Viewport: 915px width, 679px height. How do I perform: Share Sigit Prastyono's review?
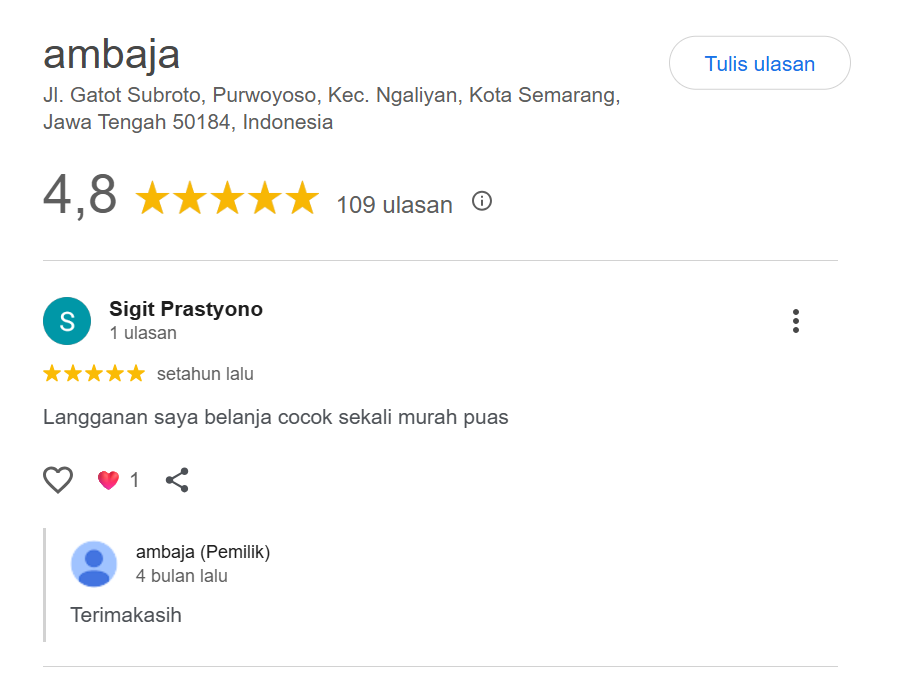(177, 480)
